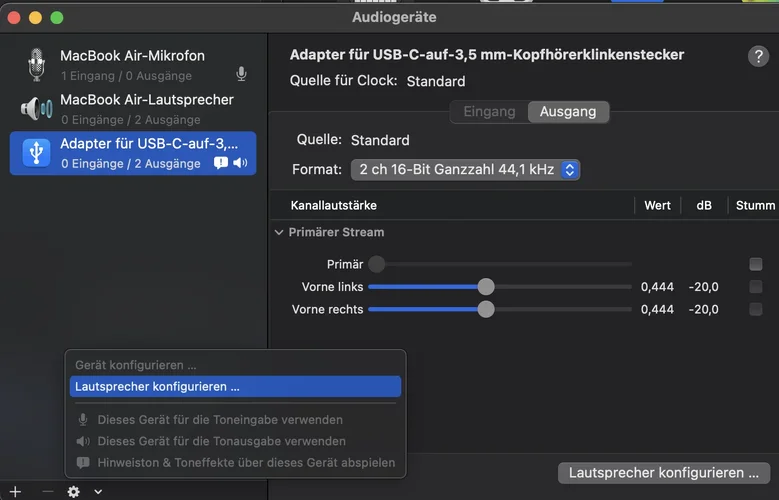Click the default output speaker indicator icon
This screenshot has width=779, height=500.
[x=240, y=163]
